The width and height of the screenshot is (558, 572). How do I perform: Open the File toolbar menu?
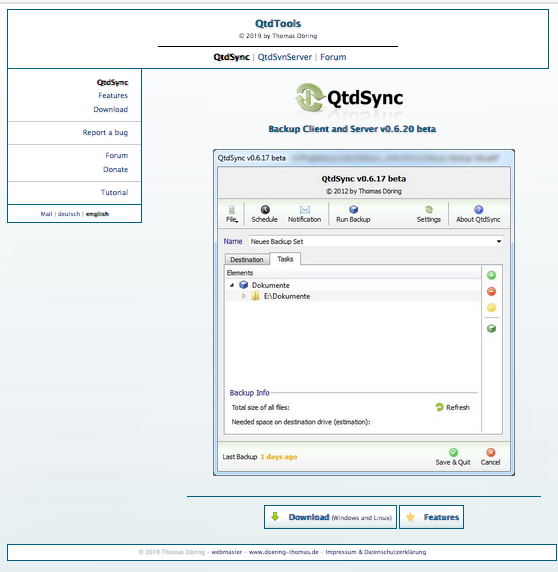[232, 214]
